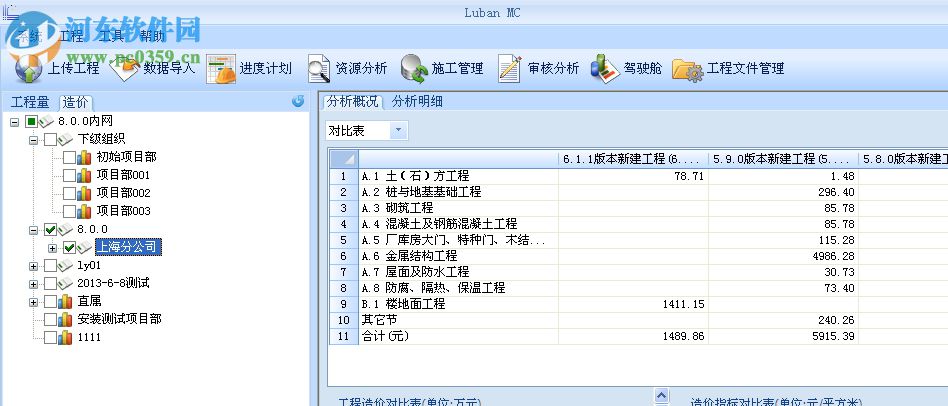Click the 8.0.0内网 root node icon
948x406 pixels.
(x=47, y=121)
